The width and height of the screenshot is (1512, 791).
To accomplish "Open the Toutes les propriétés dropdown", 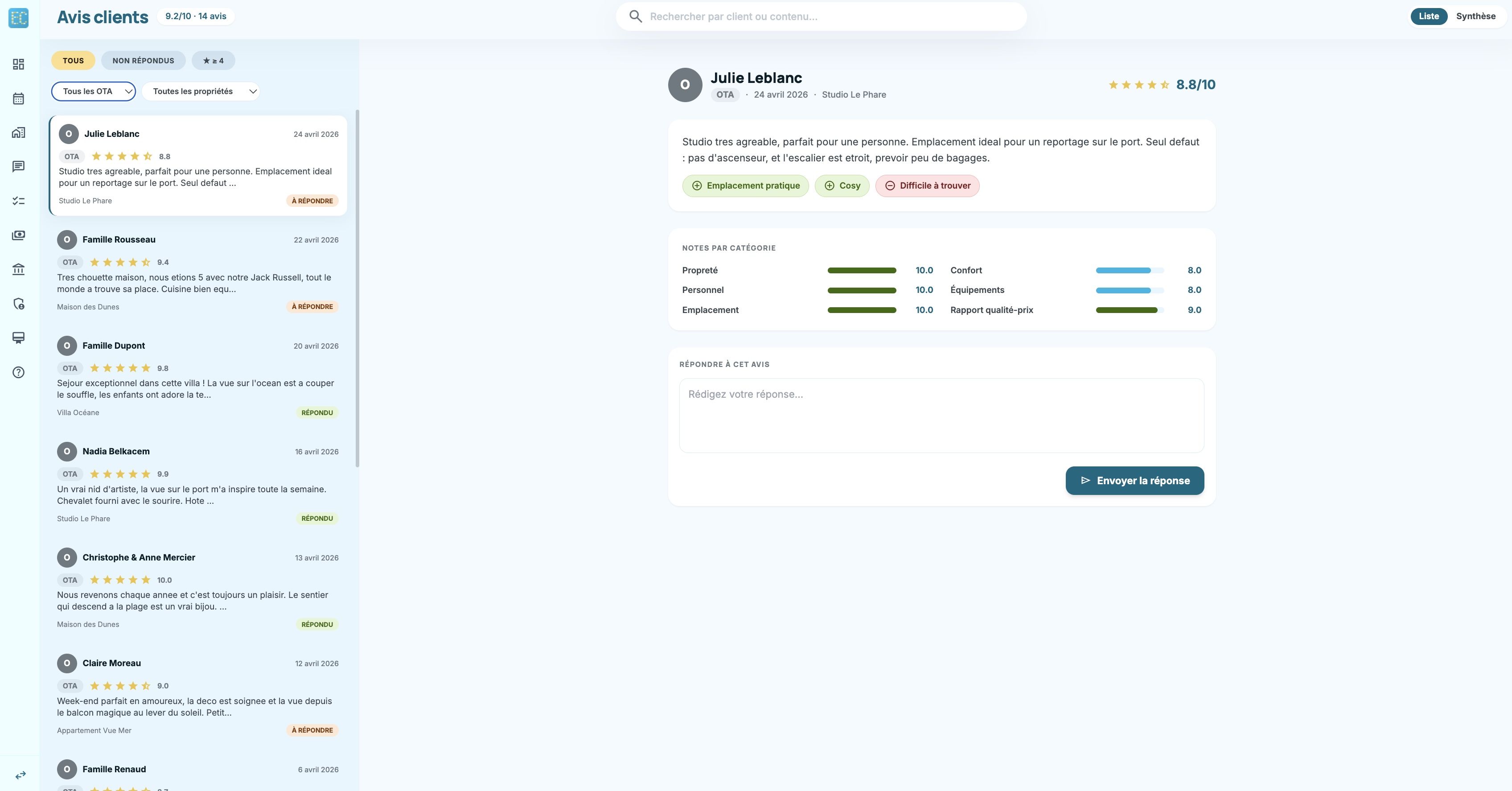I will (x=201, y=91).
